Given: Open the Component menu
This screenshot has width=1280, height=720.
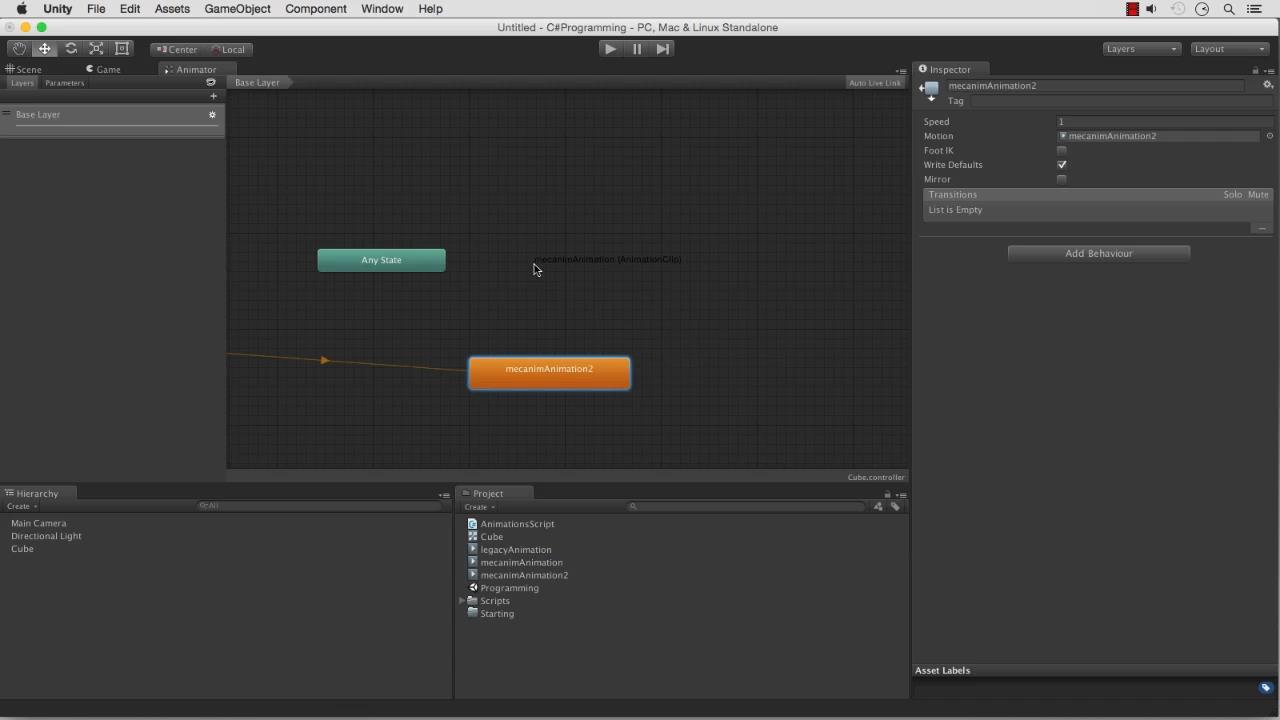Looking at the screenshot, I should coord(316,9).
